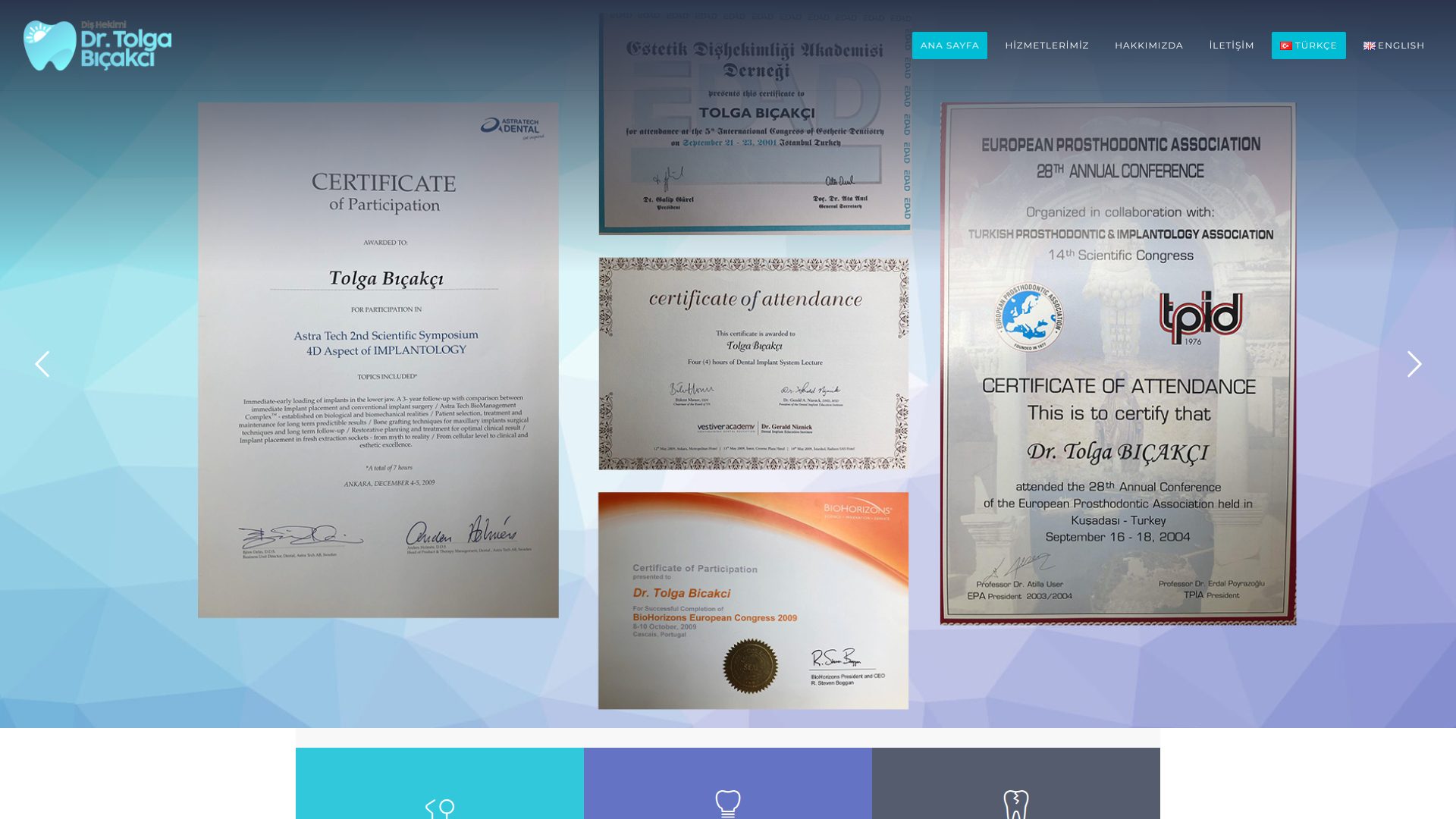Click the Turkish flag icon
The image size is (1456, 819).
[x=1286, y=45]
